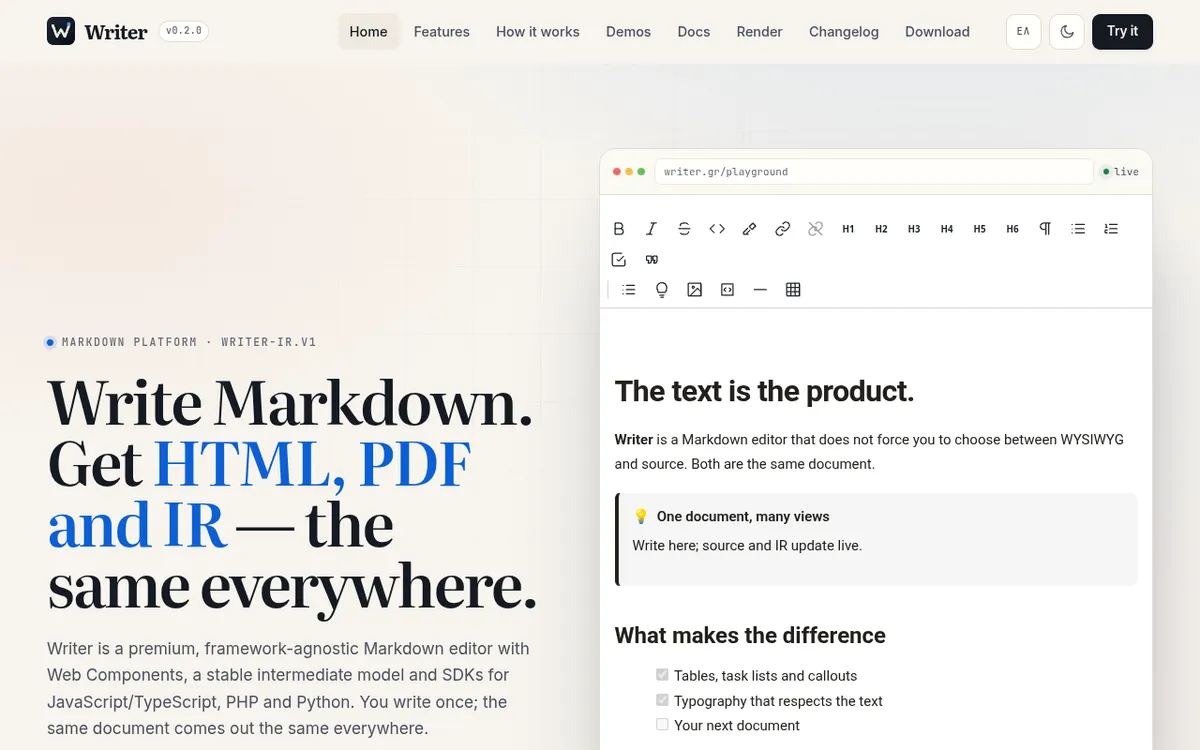
Task: Insert a task list with checkbox icon
Action: (x=619, y=260)
